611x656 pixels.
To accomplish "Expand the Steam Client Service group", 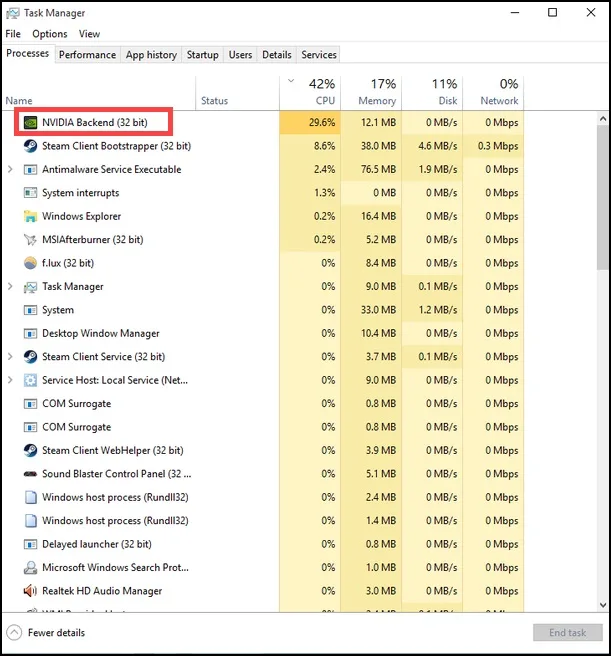I will [10, 357].
